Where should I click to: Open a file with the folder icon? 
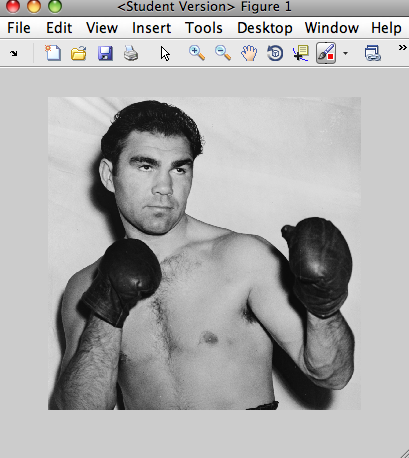(x=79, y=53)
